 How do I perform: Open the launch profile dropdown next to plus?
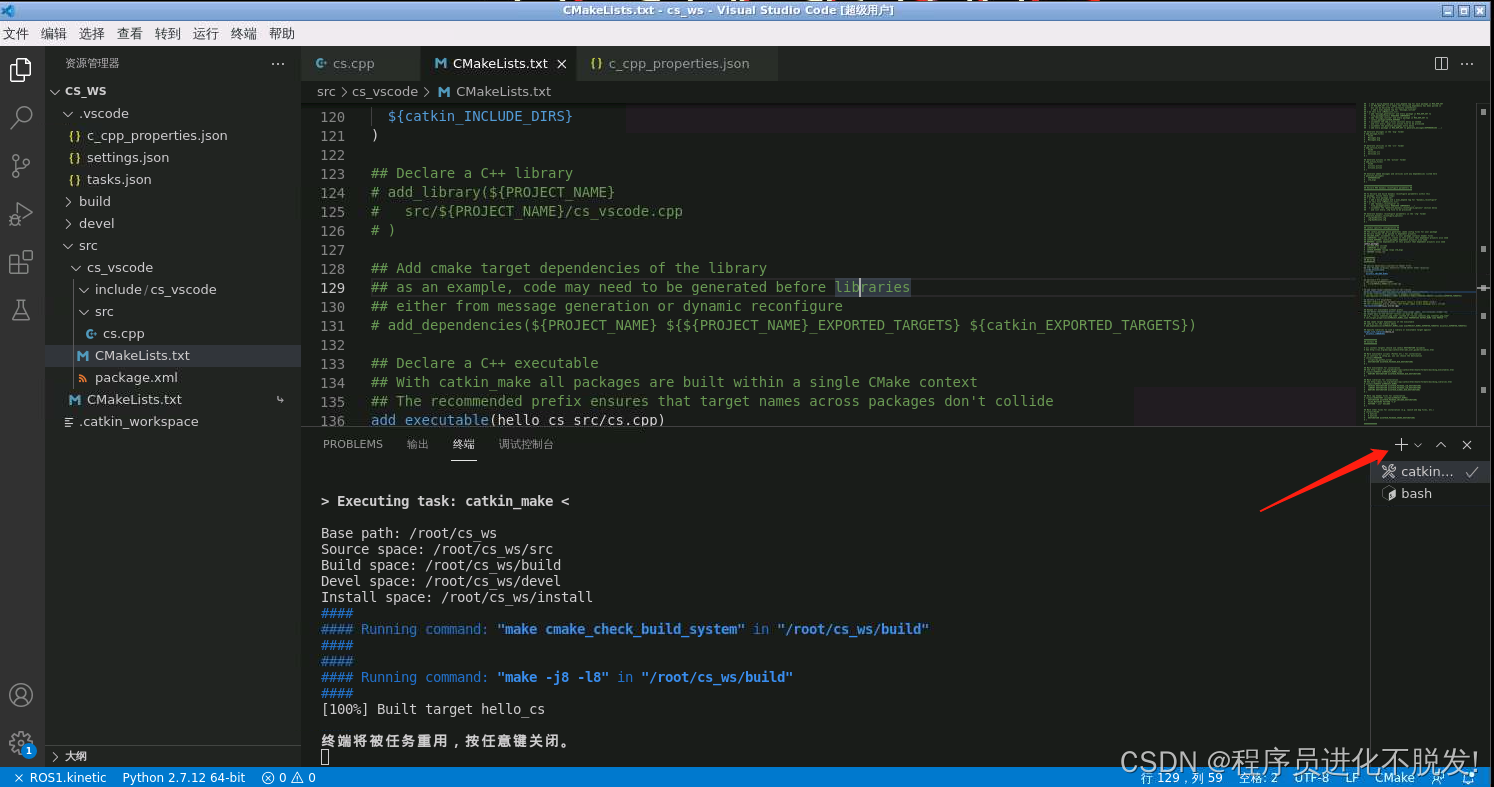click(1418, 445)
